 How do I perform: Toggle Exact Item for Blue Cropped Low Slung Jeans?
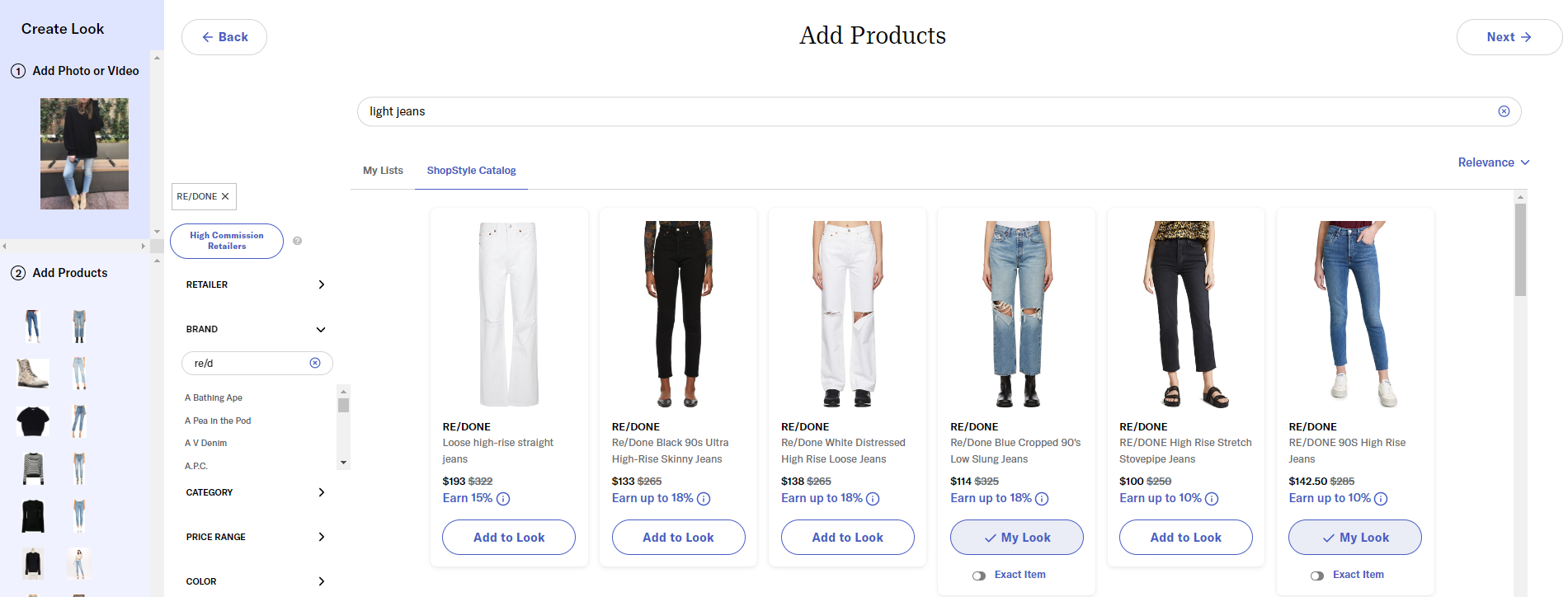979,576
